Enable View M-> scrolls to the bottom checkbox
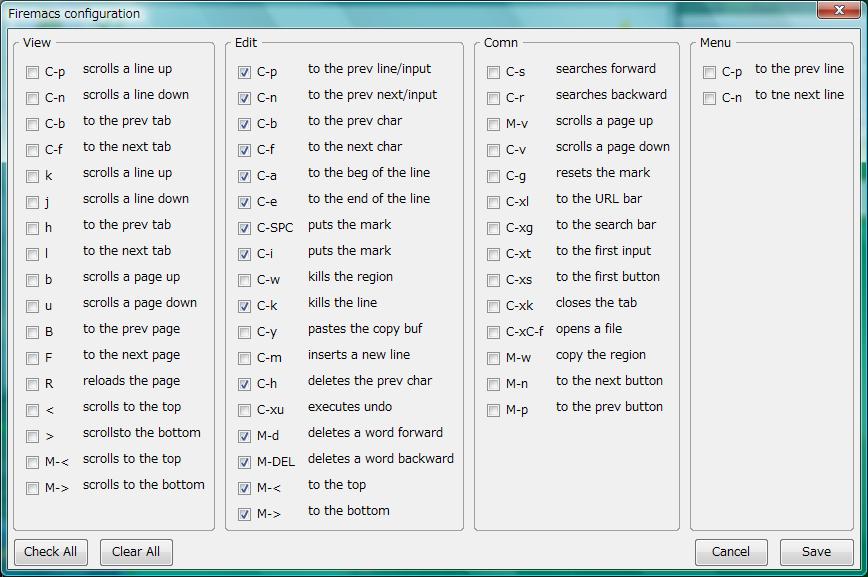 (33, 488)
